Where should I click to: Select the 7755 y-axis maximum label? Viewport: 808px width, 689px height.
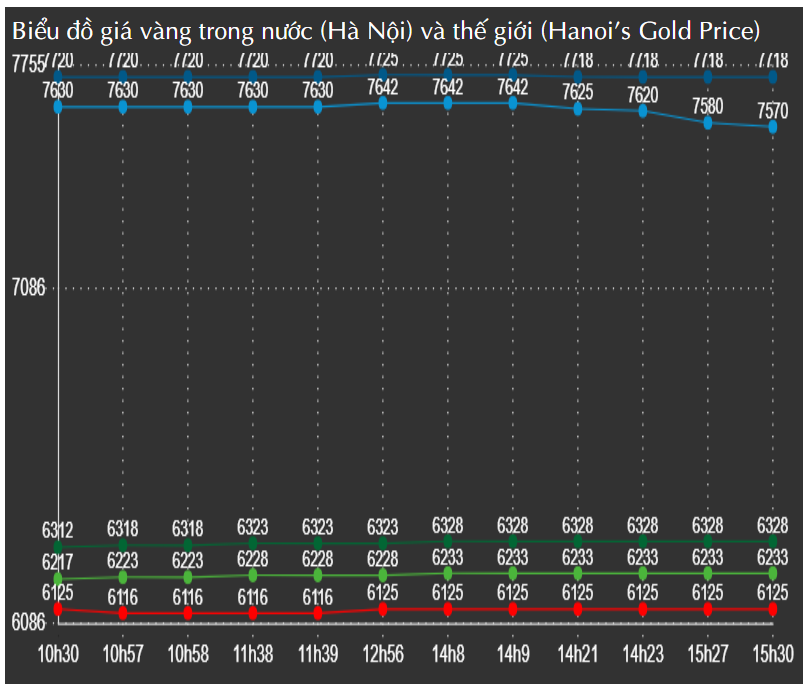point(28,66)
